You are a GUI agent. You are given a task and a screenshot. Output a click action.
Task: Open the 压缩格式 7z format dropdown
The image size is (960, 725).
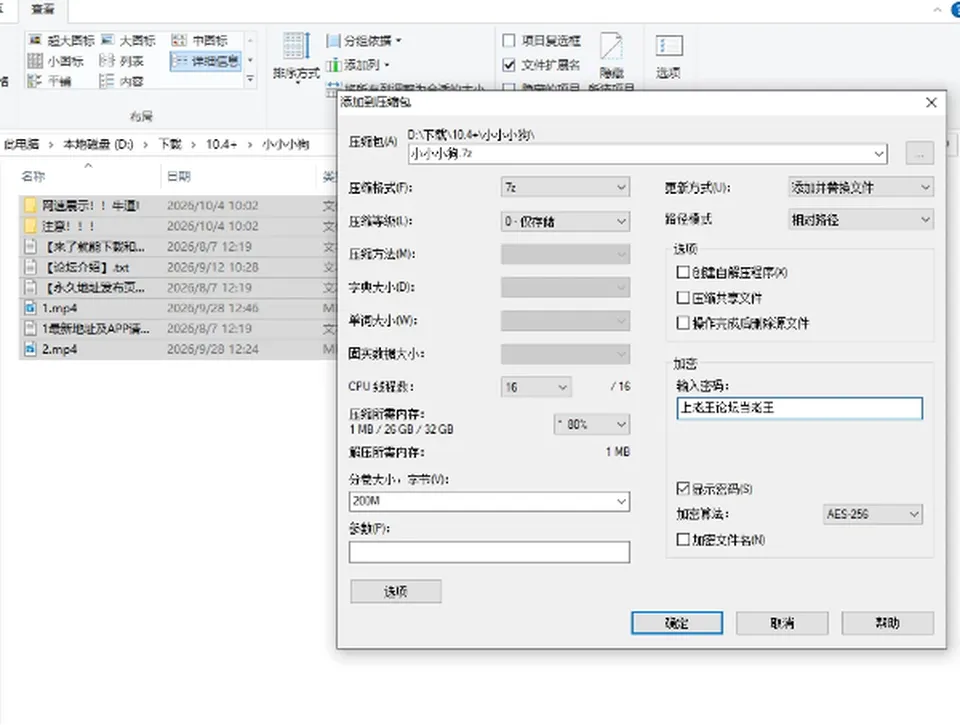click(565, 187)
